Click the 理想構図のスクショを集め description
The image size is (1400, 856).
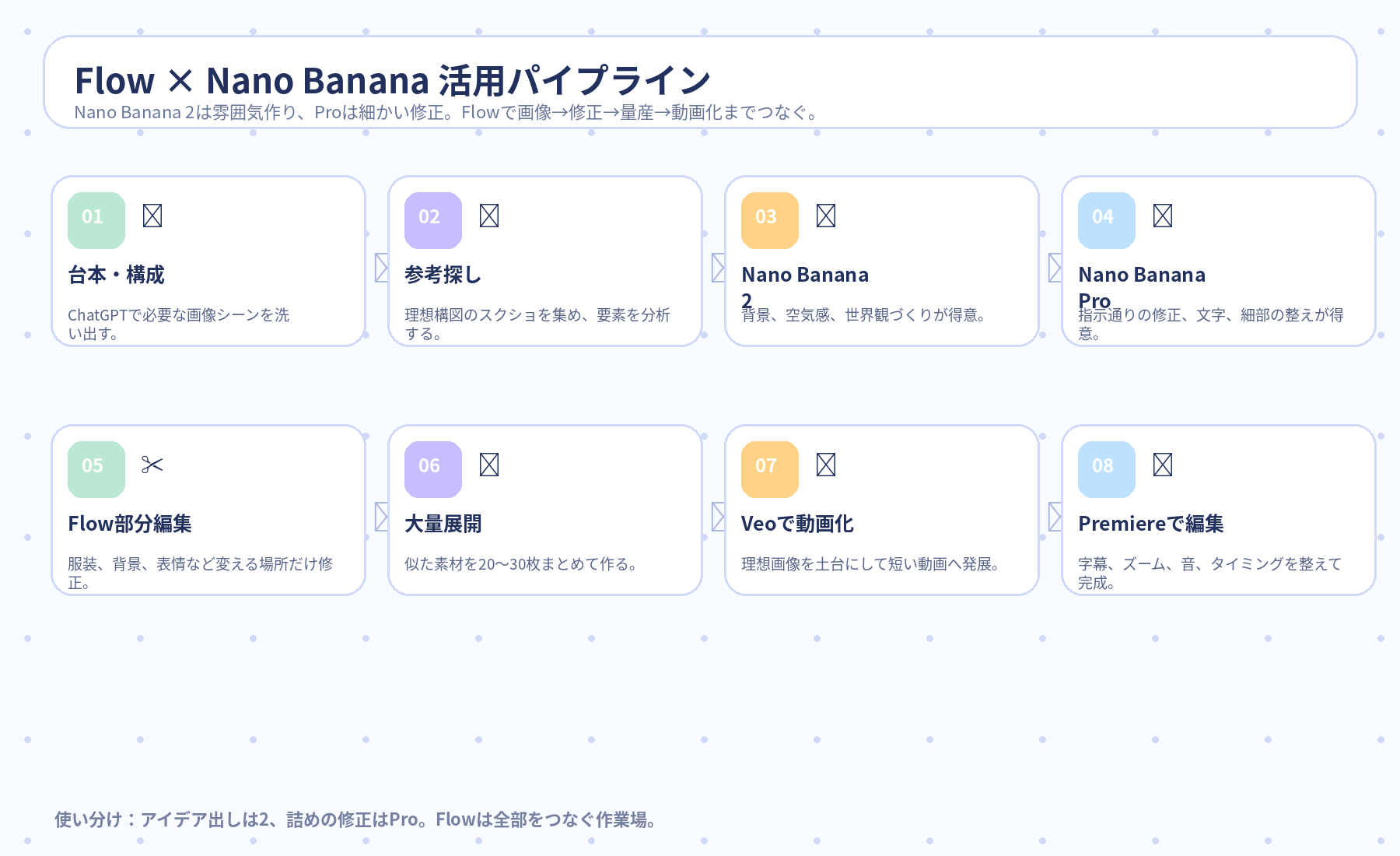(537, 325)
